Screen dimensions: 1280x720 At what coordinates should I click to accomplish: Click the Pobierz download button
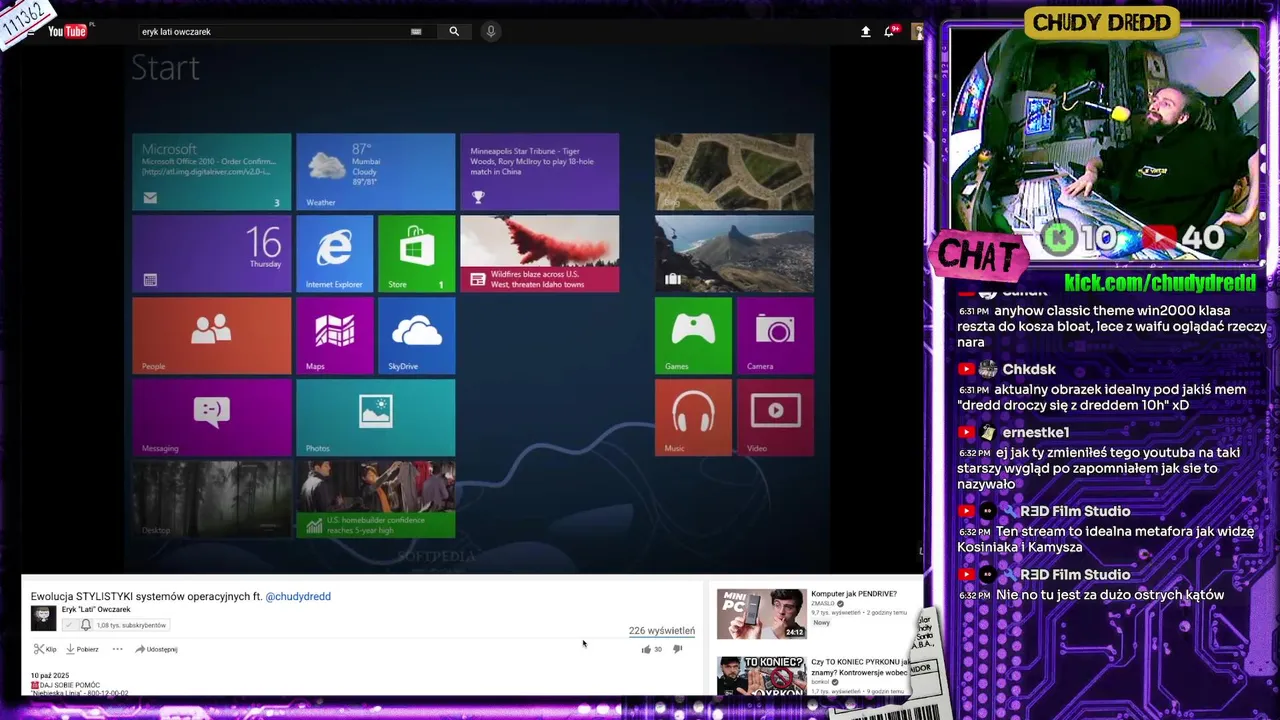click(82, 649)
